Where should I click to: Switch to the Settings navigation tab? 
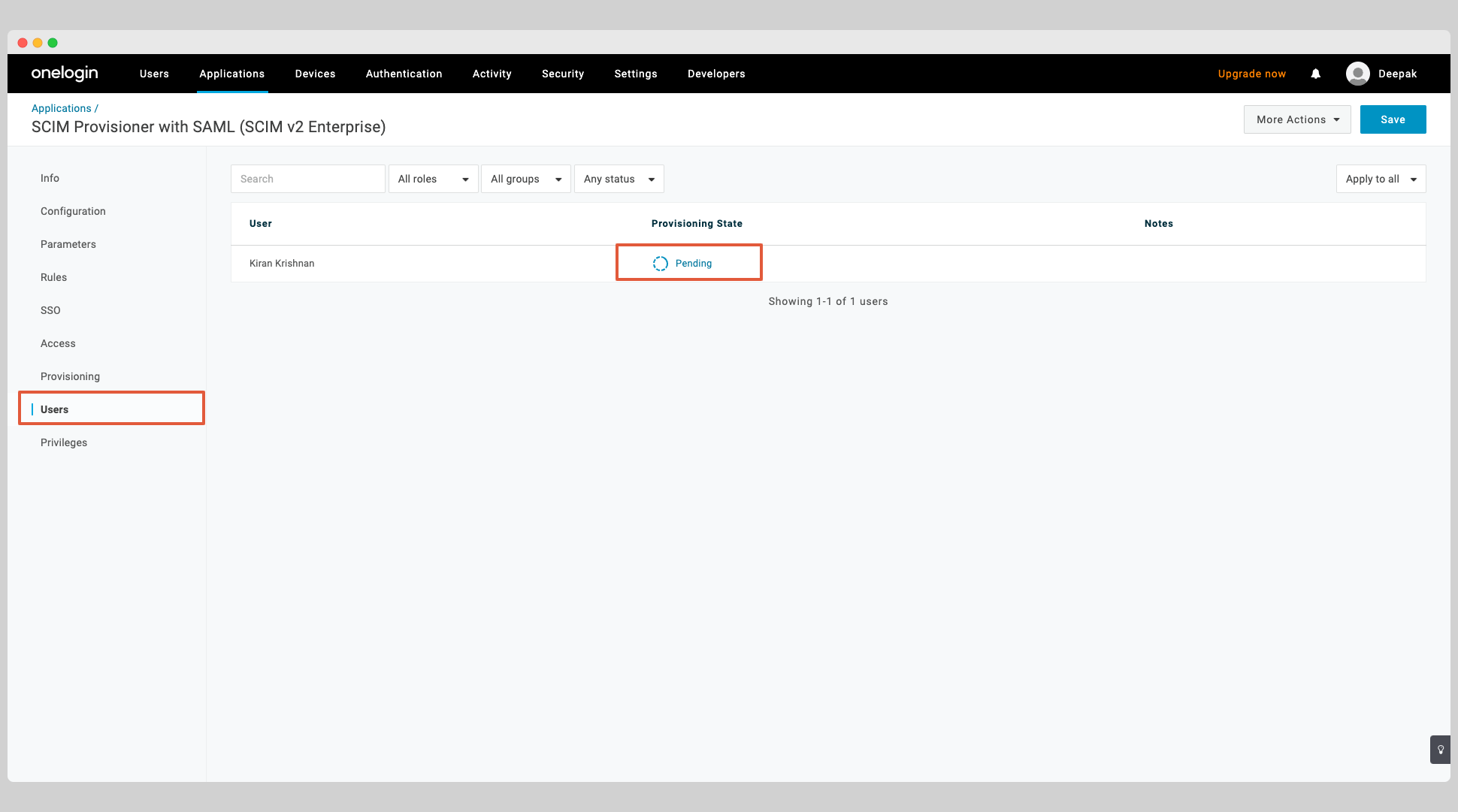pyautogui.click(x=635, y=74)
